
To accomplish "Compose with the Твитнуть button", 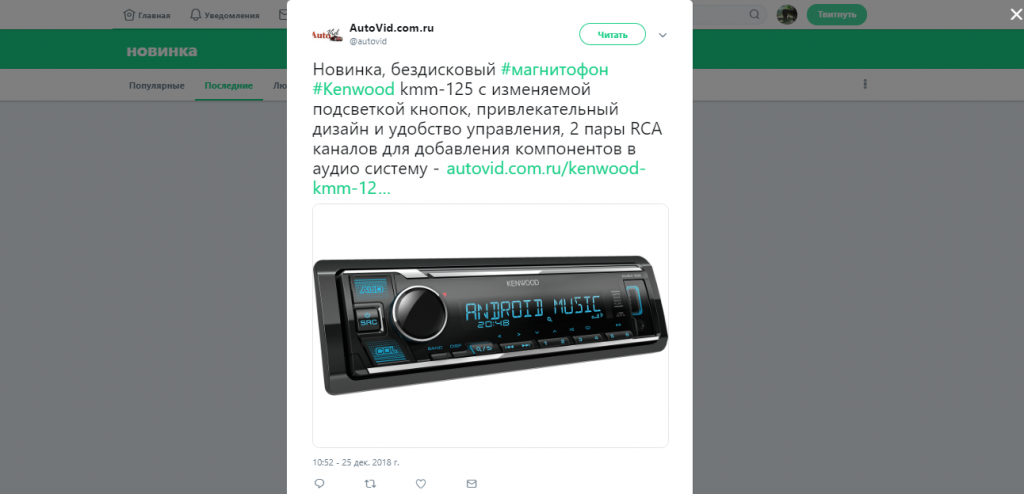I will (x=837, y=14).
